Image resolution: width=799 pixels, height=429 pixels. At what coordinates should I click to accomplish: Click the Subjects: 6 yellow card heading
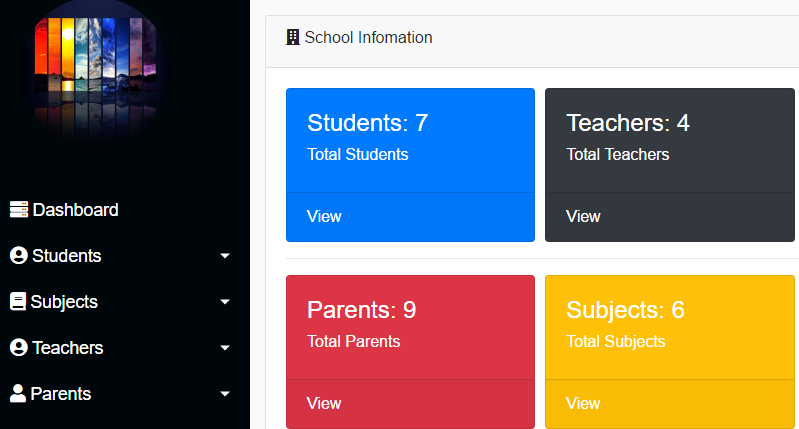click(x=625, y=310)
